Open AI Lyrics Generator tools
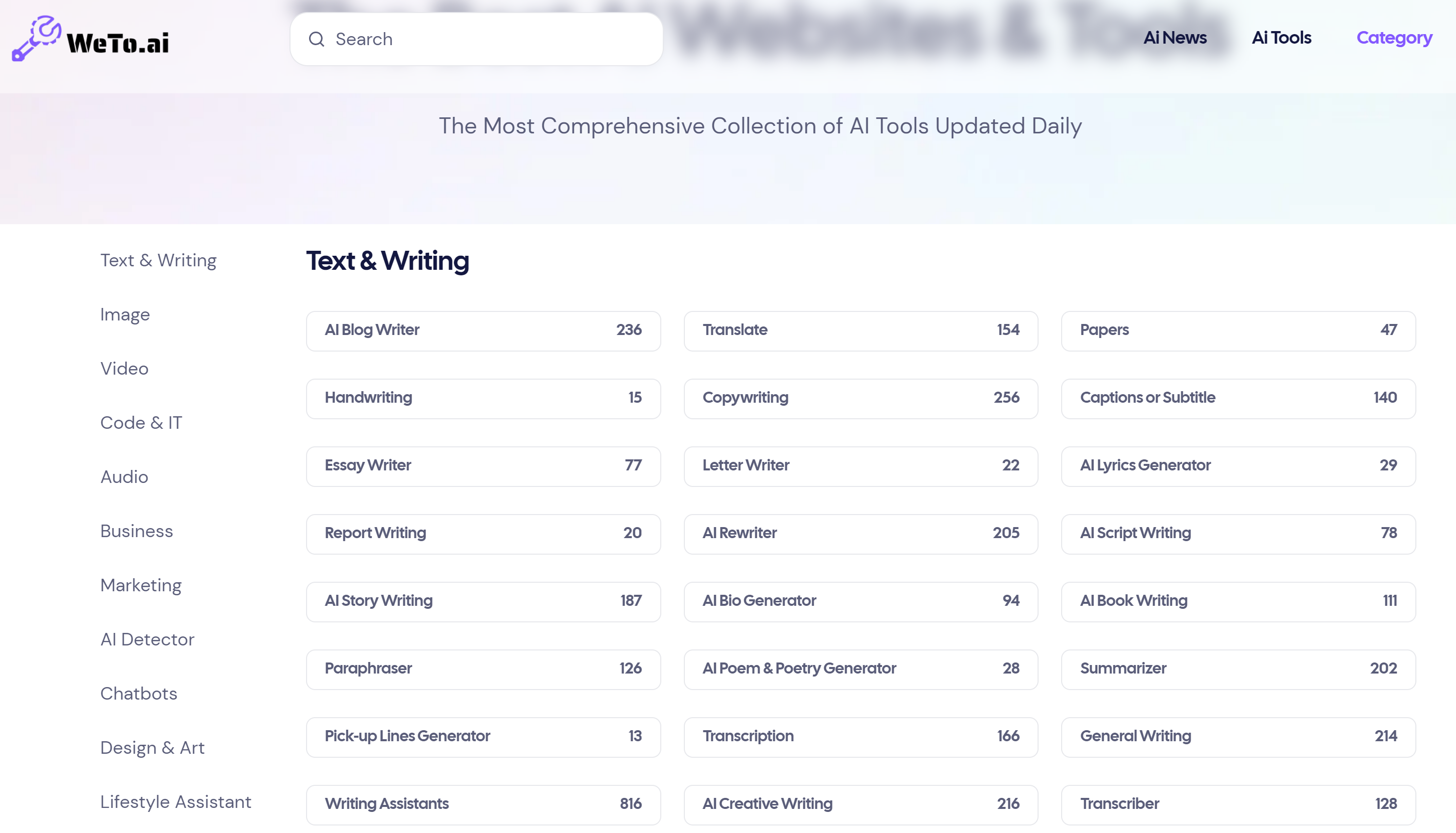The height and width of the screenshot is (833, 1456). [x=1238, y=465]
